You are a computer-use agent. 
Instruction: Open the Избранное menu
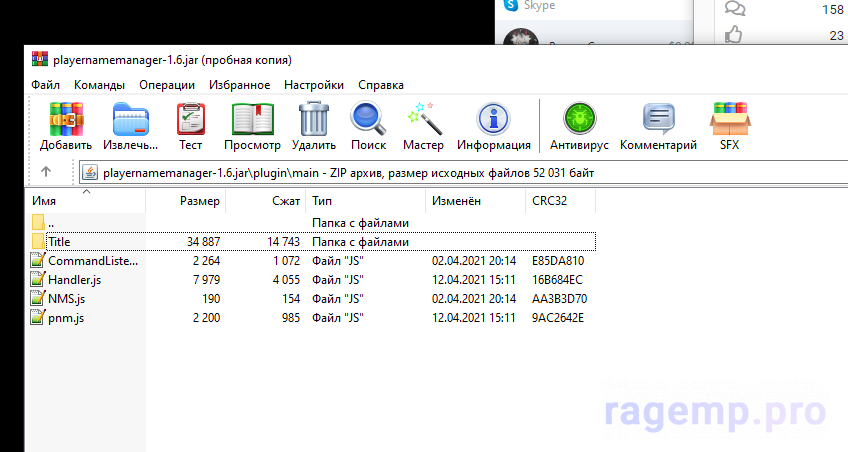pos(240,85)
